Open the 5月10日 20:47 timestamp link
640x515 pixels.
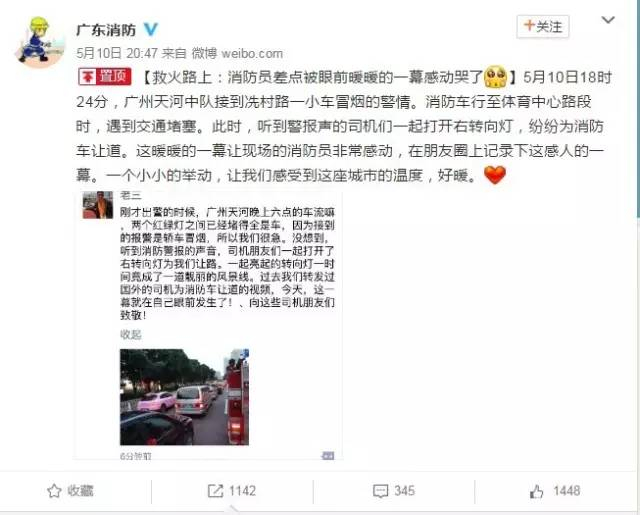click(117, 53)
